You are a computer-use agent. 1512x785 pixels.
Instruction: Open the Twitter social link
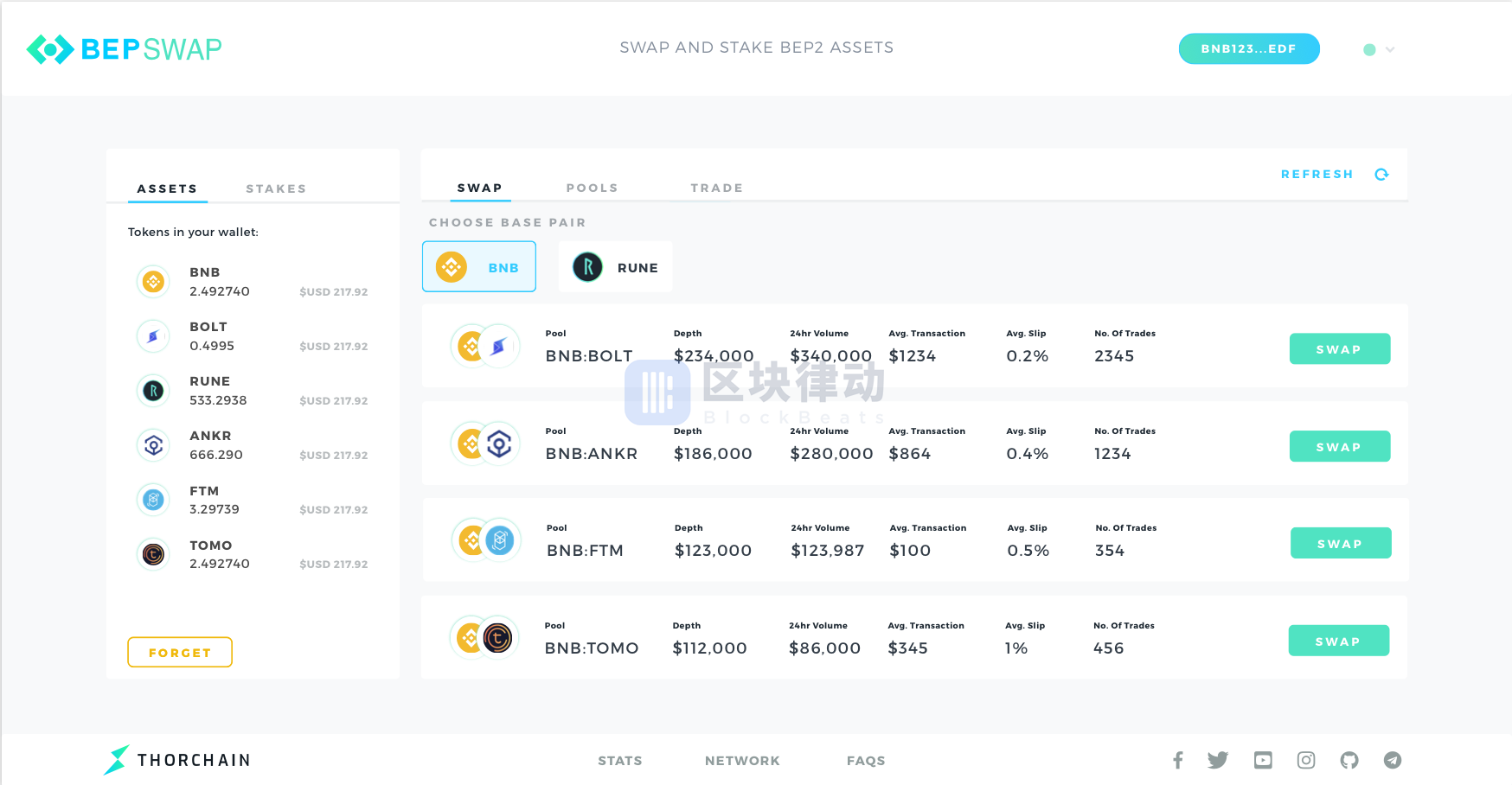1218,760
